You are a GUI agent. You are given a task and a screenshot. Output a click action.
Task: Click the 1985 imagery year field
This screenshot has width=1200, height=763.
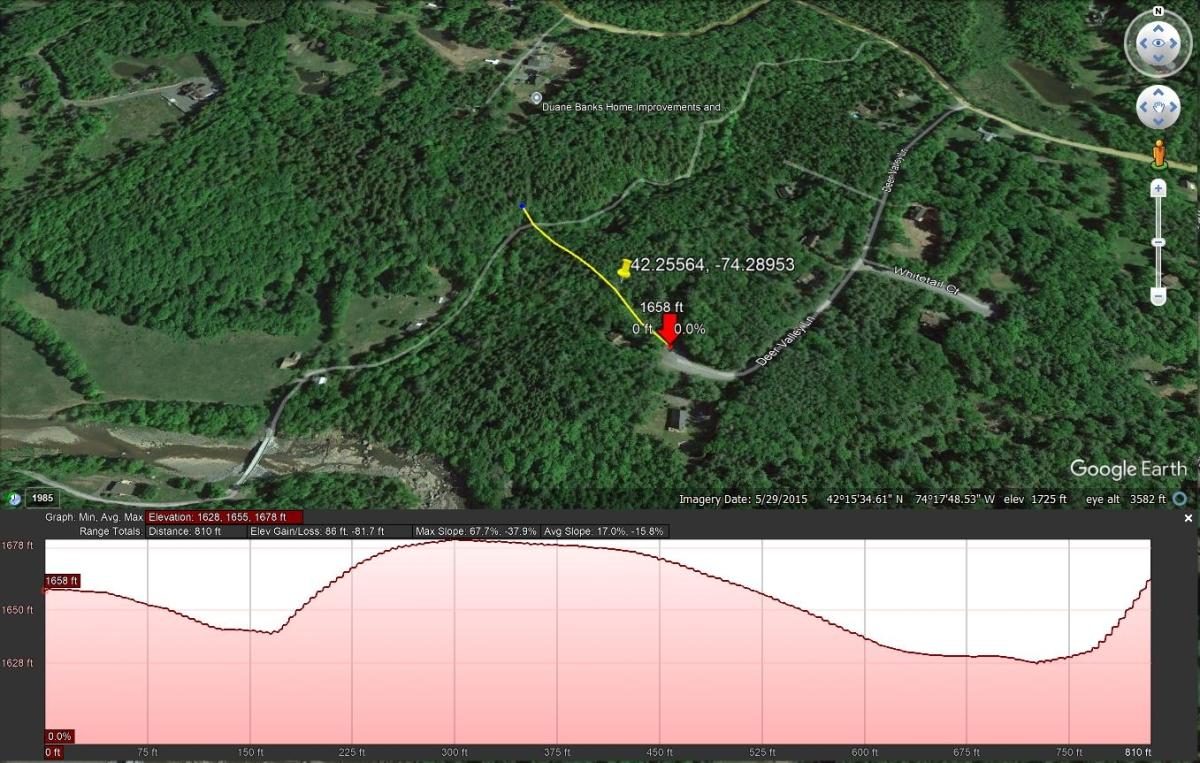(x=42, y=497)
